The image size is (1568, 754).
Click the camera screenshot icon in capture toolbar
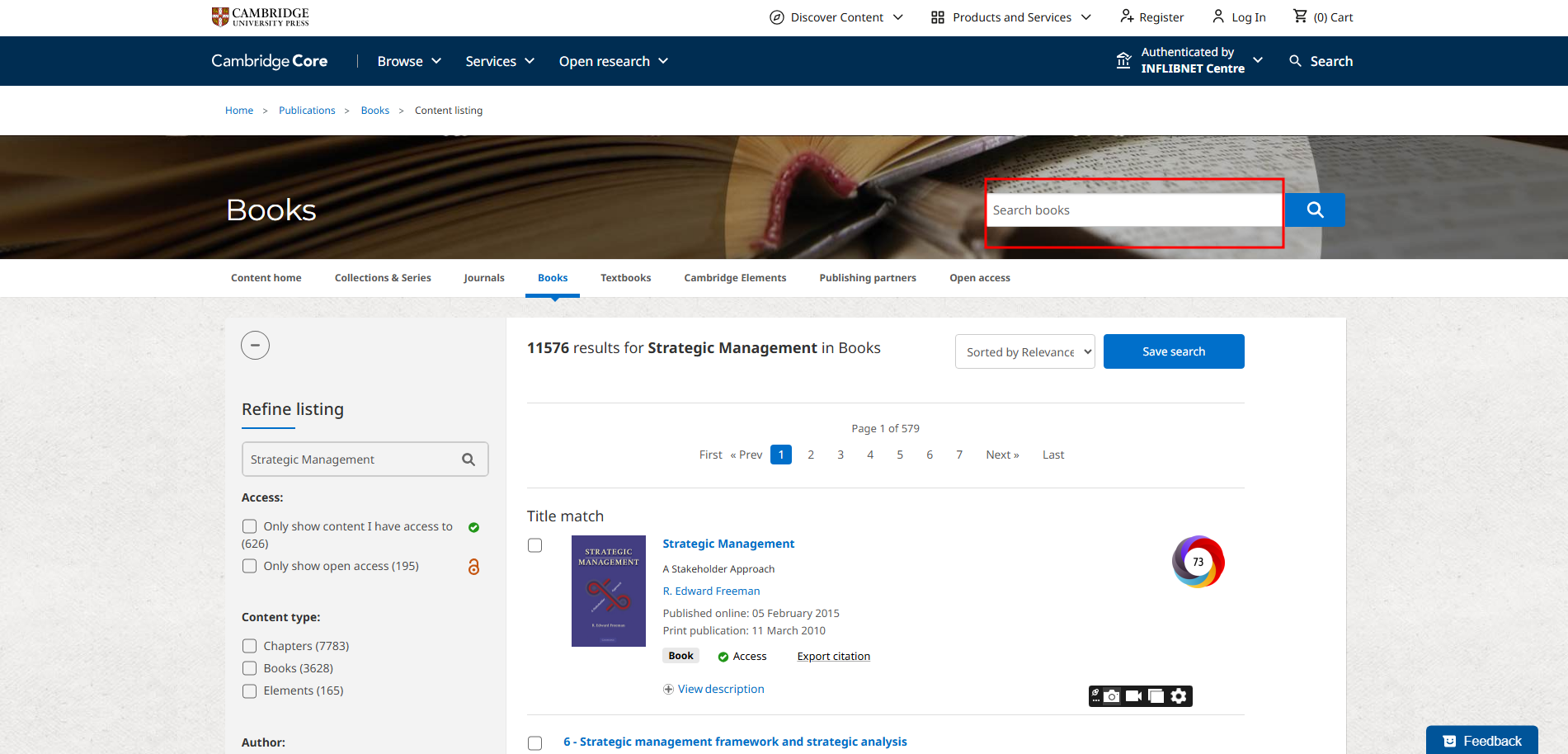tap(1112, 696)
